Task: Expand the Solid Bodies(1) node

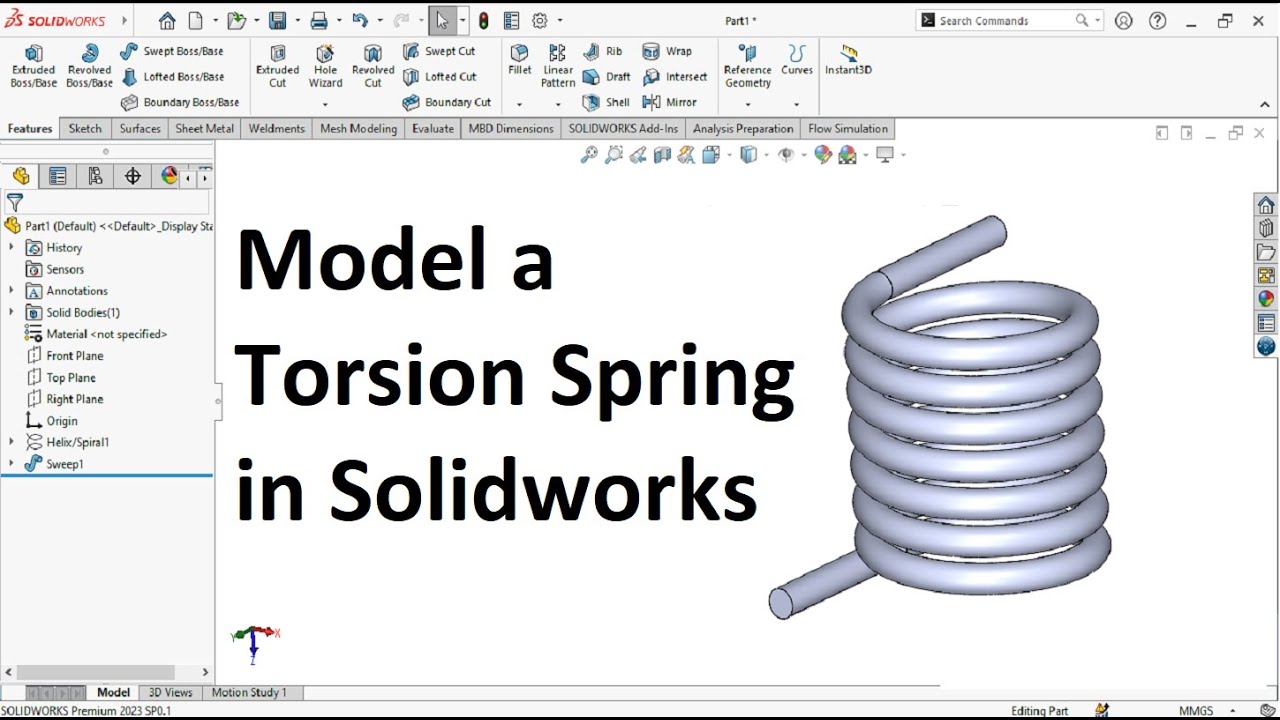Action: click(x=12, y=312)
